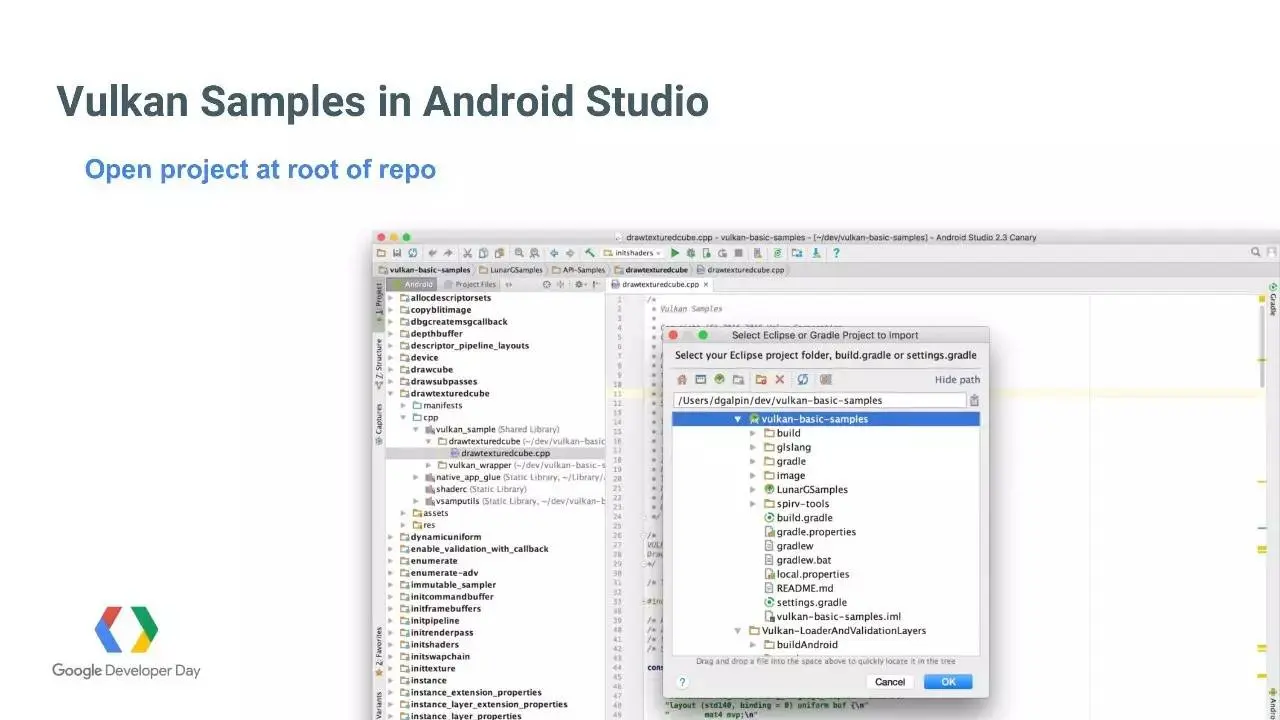Click the red Delete X icon in dialog
The height and width of the screenshot is (720, 1280).
coord(780,380)
